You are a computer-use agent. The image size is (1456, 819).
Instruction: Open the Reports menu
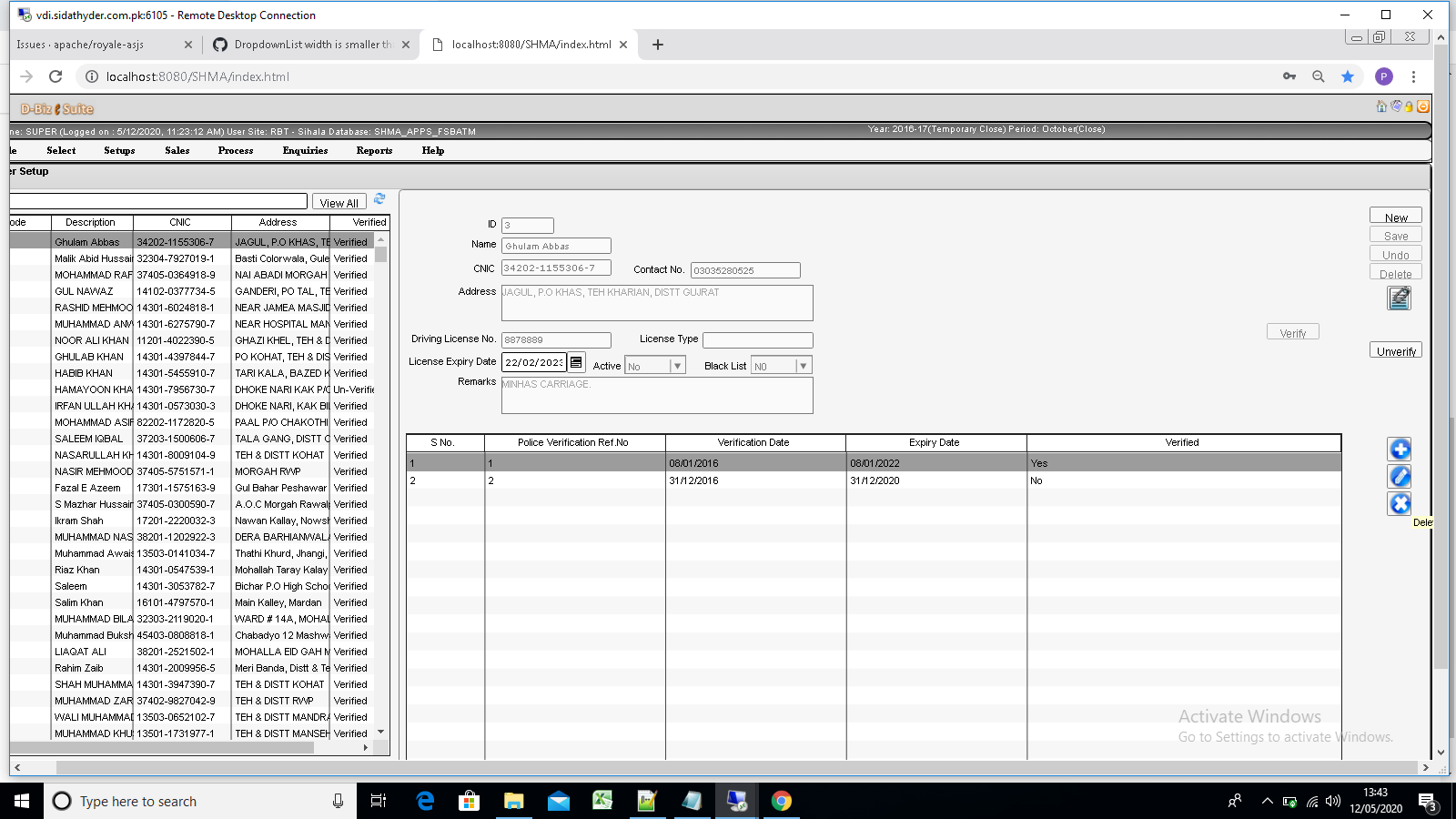pyautogui.click(x=374, y=151)
